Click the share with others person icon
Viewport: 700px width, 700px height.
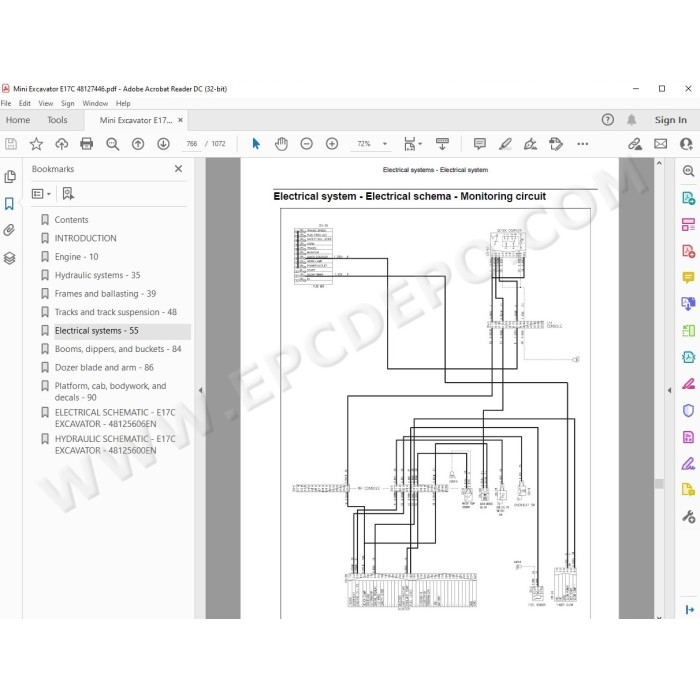(x=686, y=144)
